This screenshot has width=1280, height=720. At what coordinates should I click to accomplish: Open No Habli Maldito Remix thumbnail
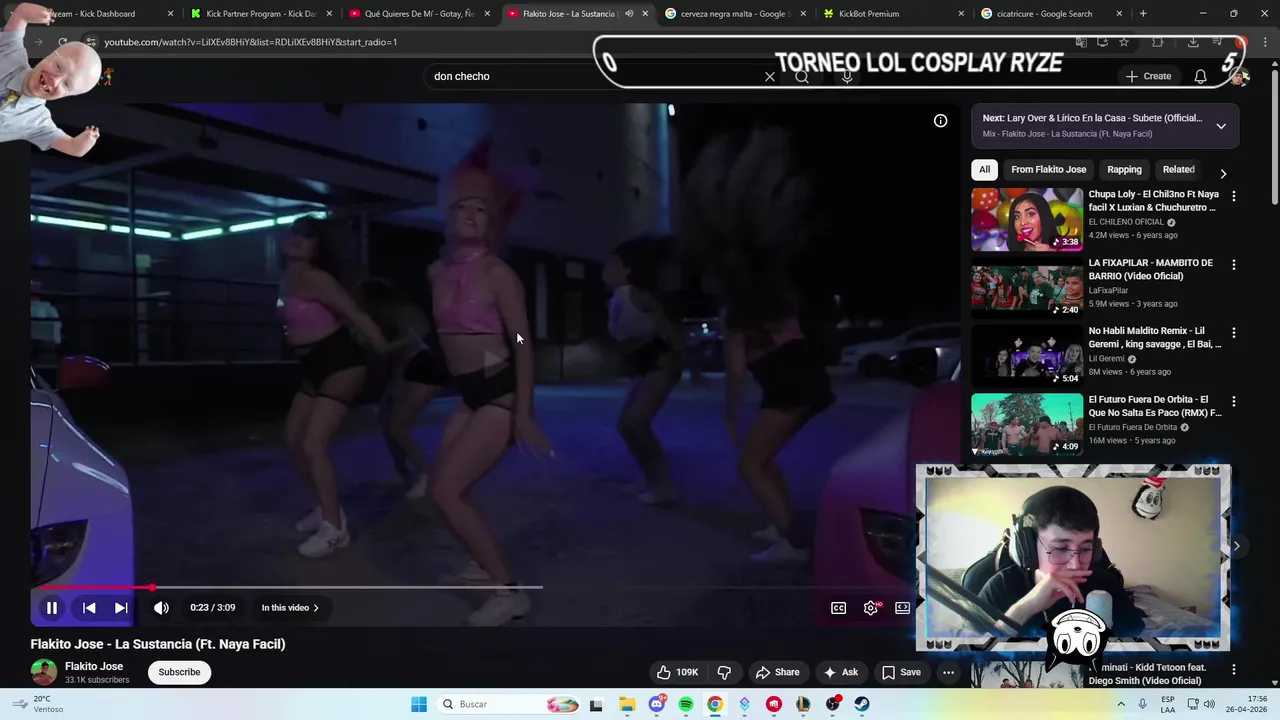pos(1027,356)
